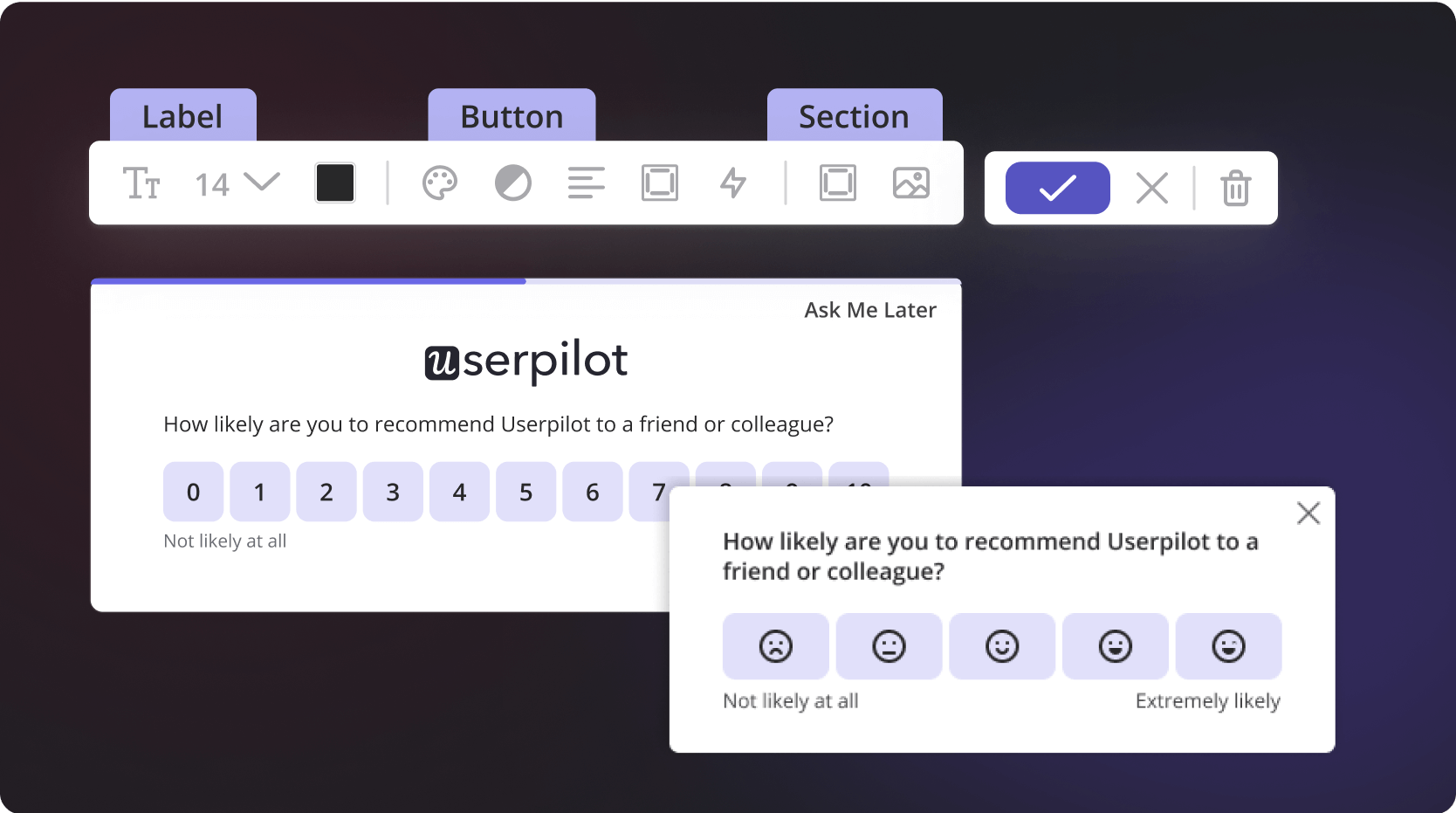Viewport: 1456px width, 813px height.
Task: Select the happiest face emoji rating
Action: click(1228, 646)
